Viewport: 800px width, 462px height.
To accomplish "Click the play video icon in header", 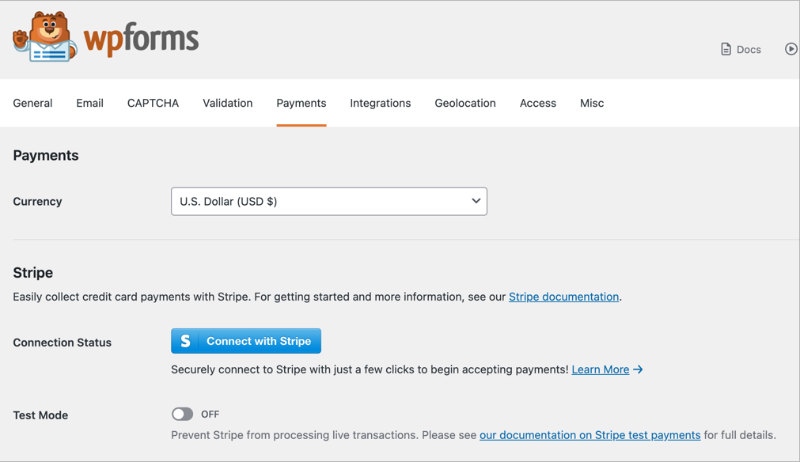I will coord(791,49).
